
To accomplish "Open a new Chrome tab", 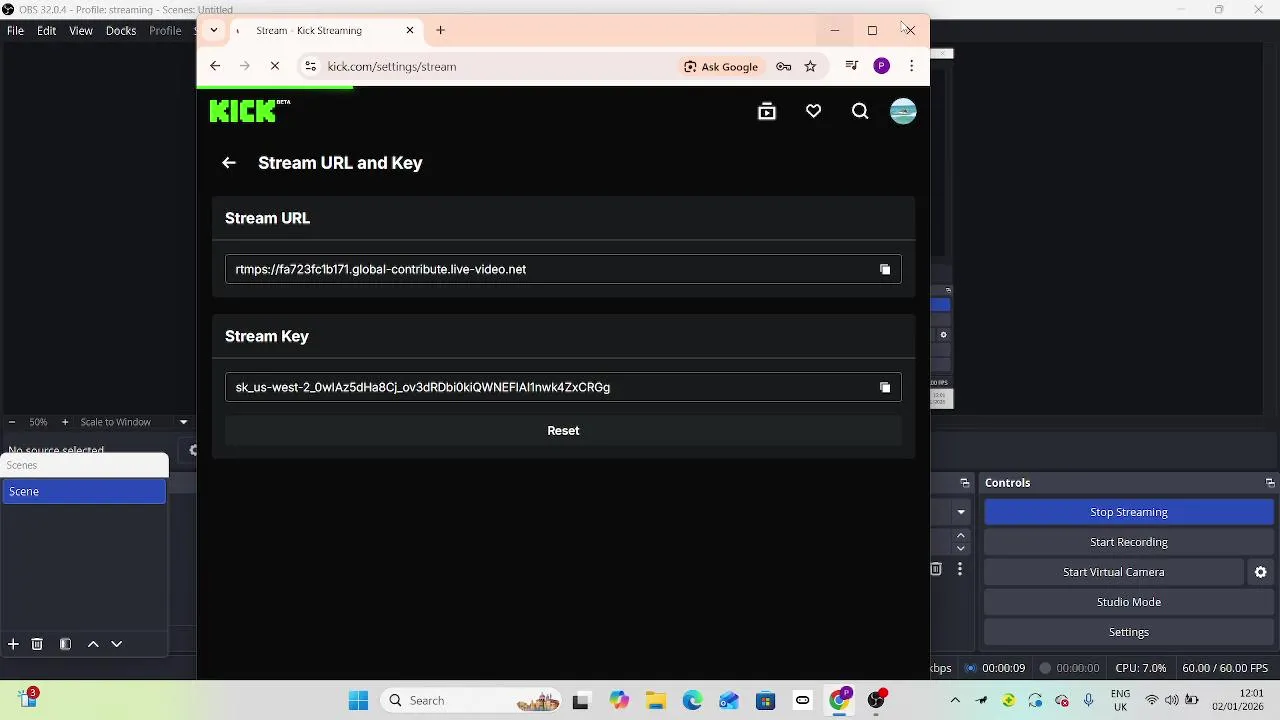I will point(440,30).
